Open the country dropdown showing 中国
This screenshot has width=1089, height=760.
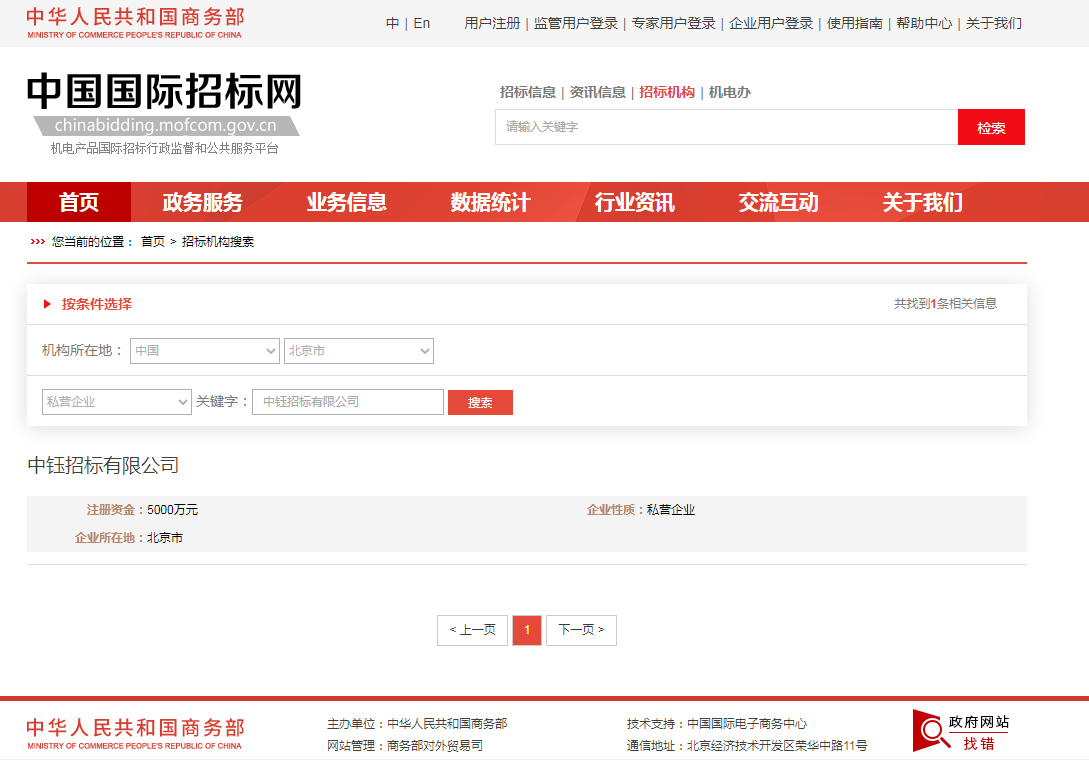[x=205, y=351]
